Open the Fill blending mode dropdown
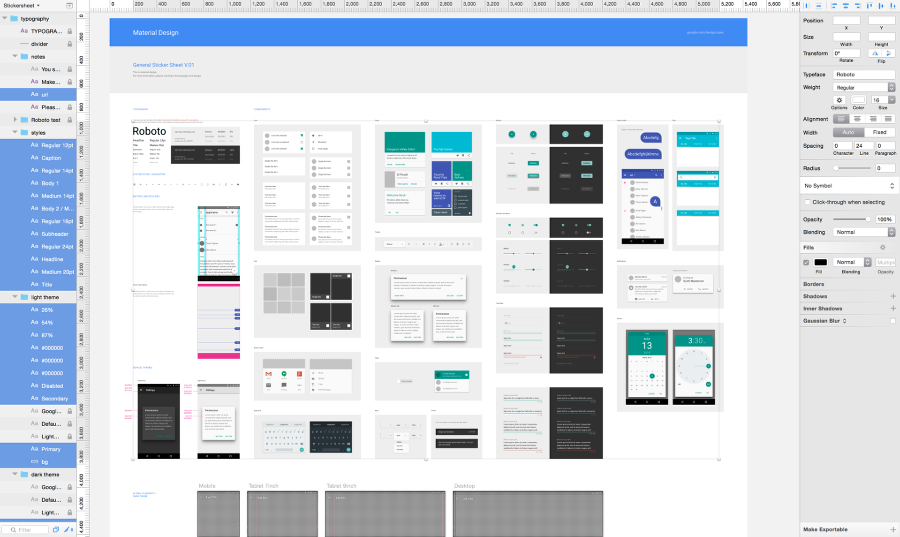 (x=852, y=262)
